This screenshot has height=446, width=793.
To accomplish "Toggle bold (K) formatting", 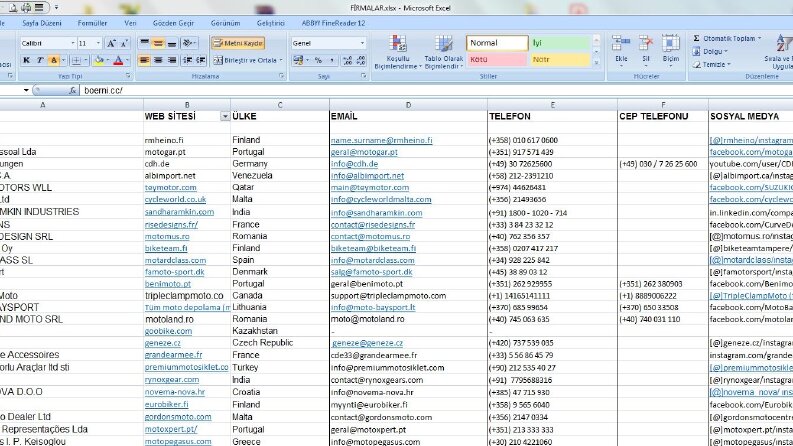I will click(26, 60).
